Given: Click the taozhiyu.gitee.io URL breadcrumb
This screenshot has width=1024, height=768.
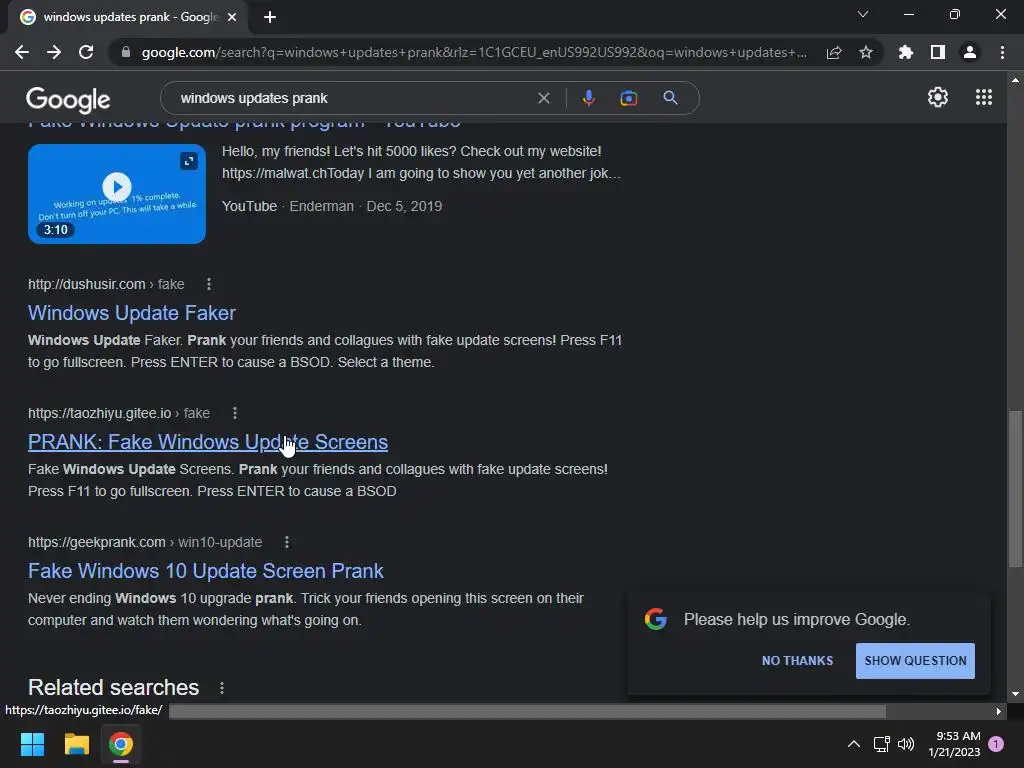Looking at the screenshot, I should (119, 413).
